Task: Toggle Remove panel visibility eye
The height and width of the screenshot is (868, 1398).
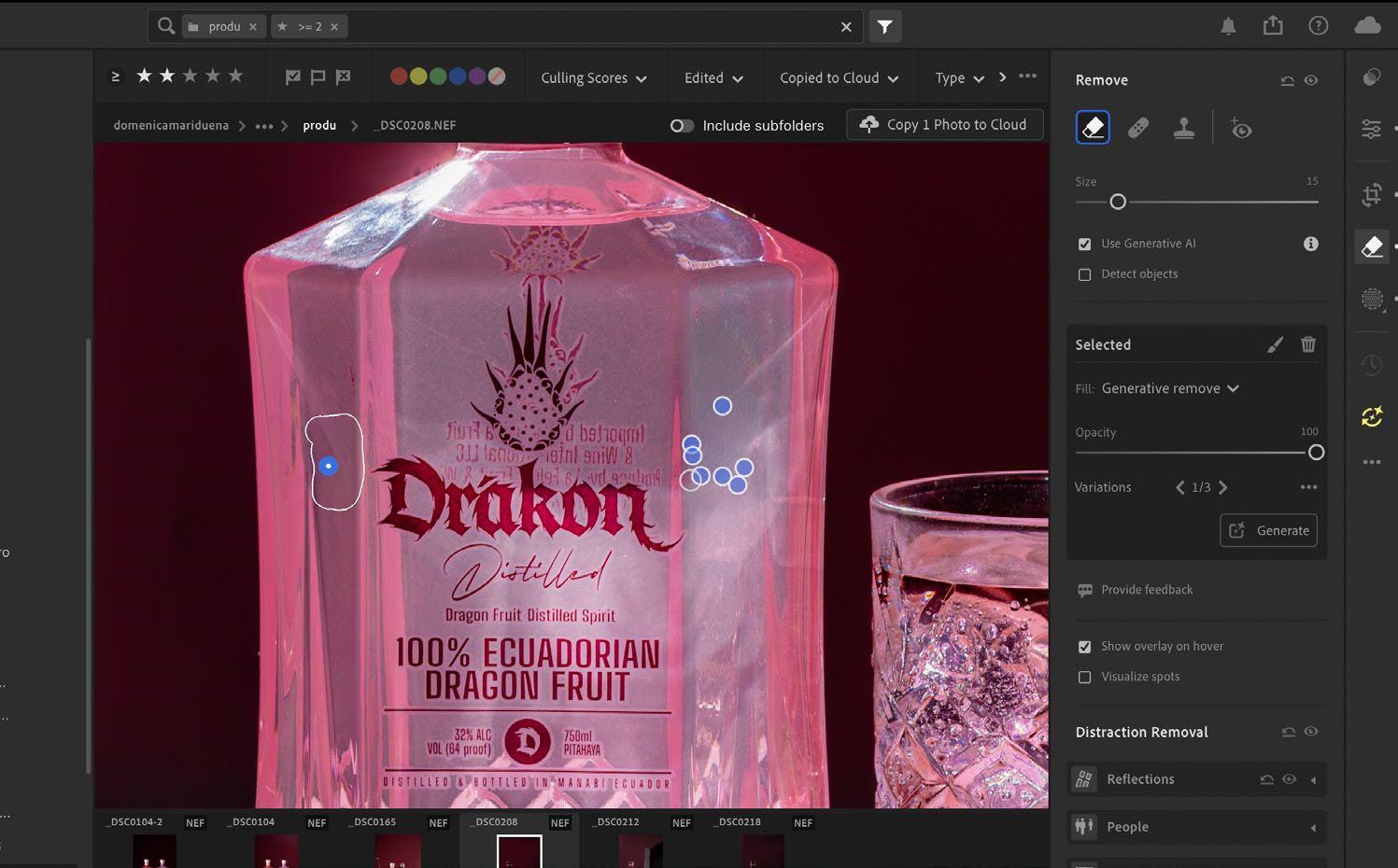Action: (1311, 80)
